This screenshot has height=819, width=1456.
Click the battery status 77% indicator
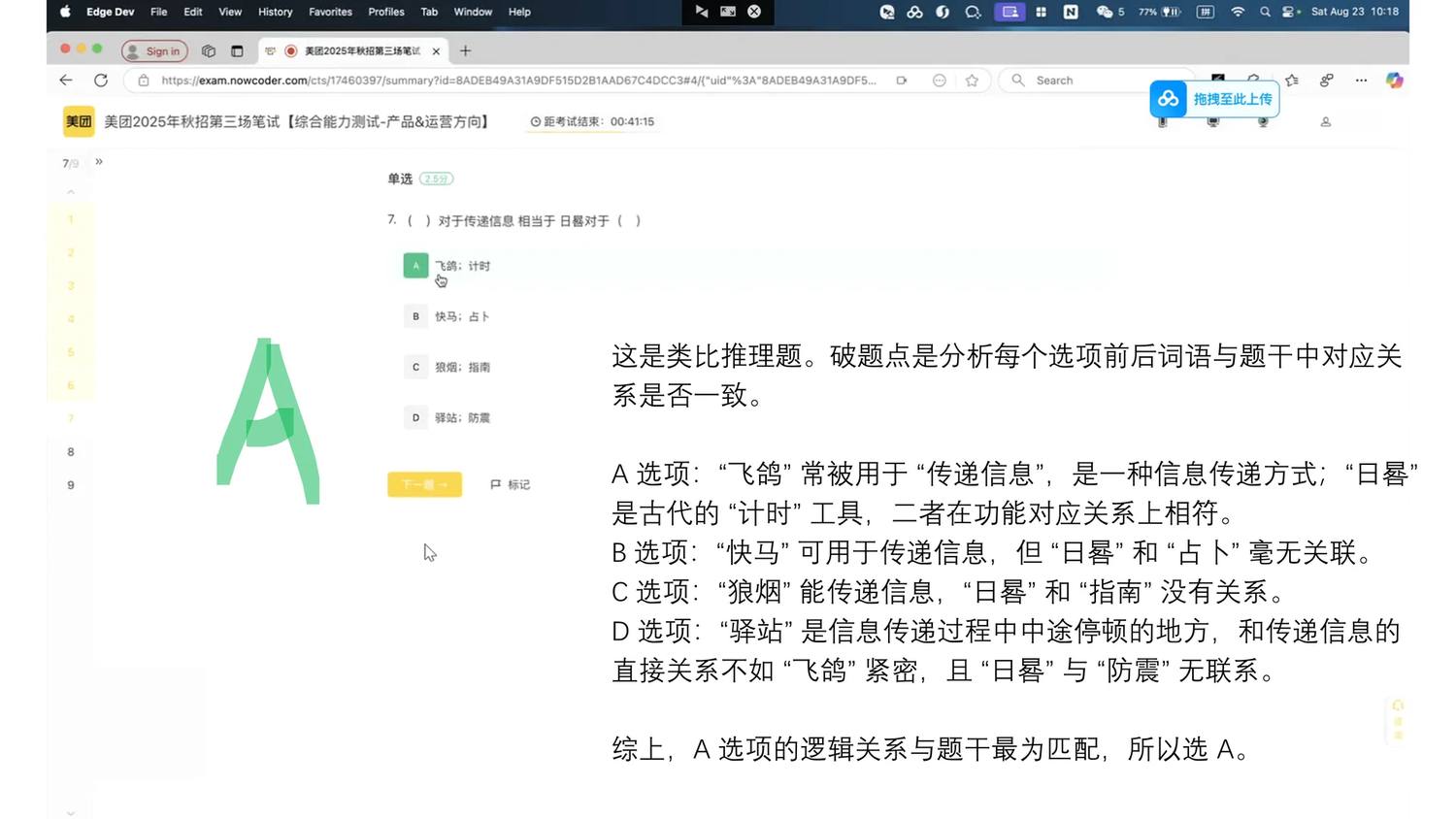(x=1160, y=12)
